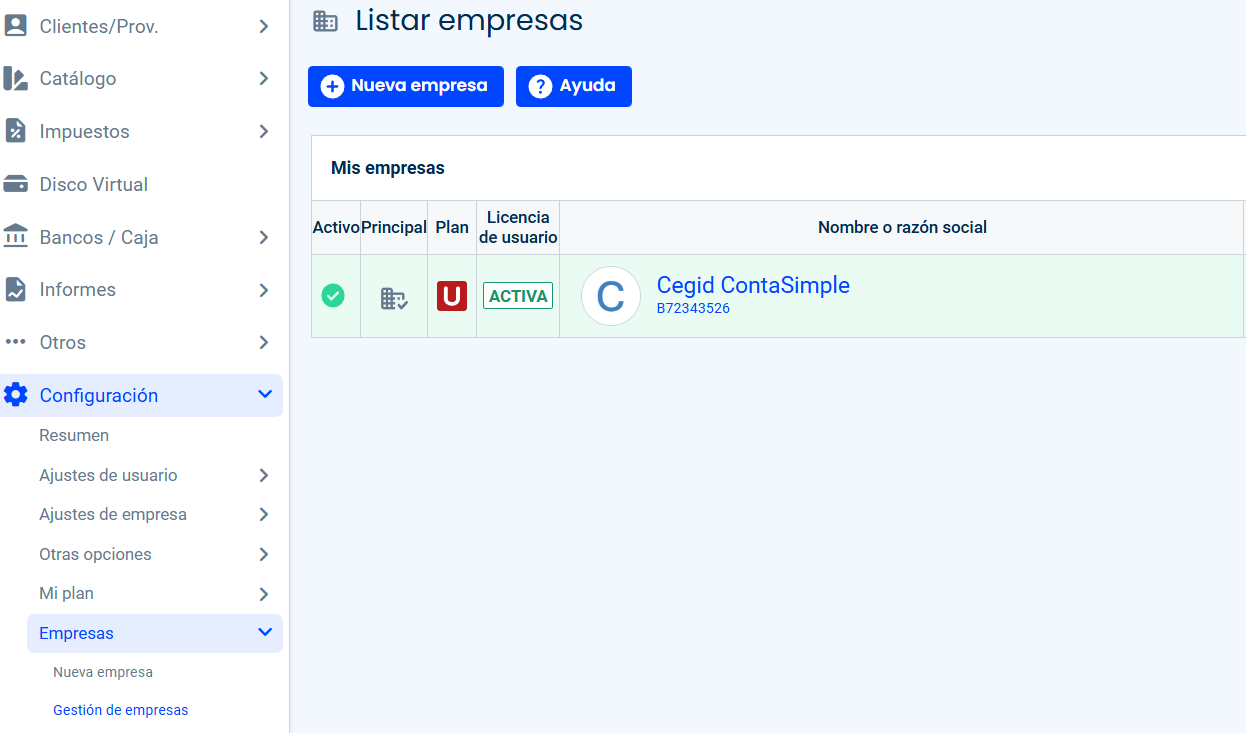The image size is (1246, 733).
Task: Open the Cegid ContaSimple company link
Action: click(x=753, y=285)
